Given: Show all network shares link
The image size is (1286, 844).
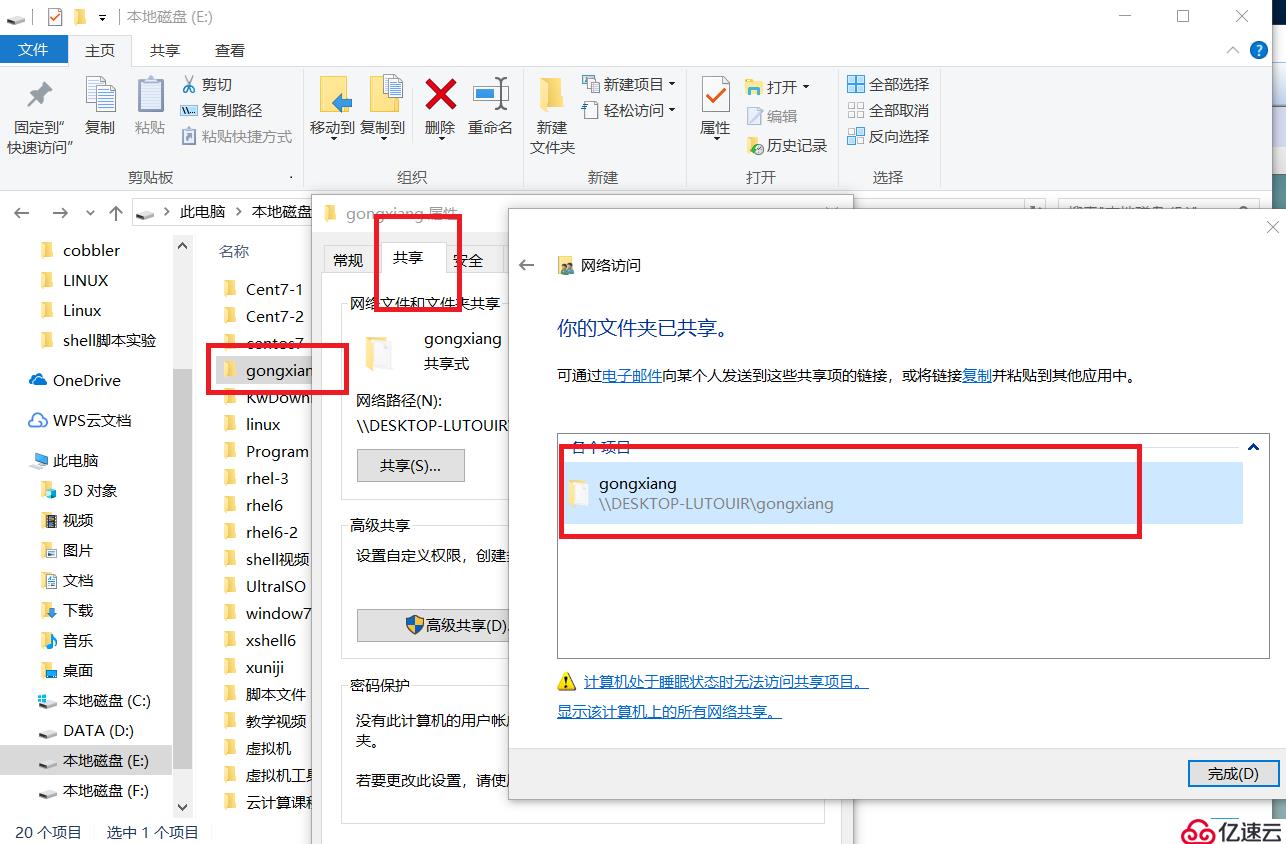Looking at the screenshot, I should point(669,712).
